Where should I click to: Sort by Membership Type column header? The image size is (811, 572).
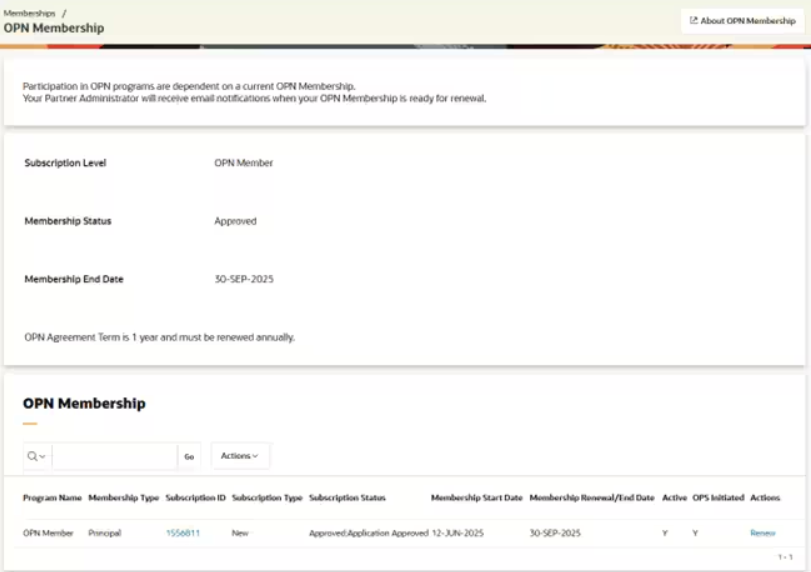(124, 498)
